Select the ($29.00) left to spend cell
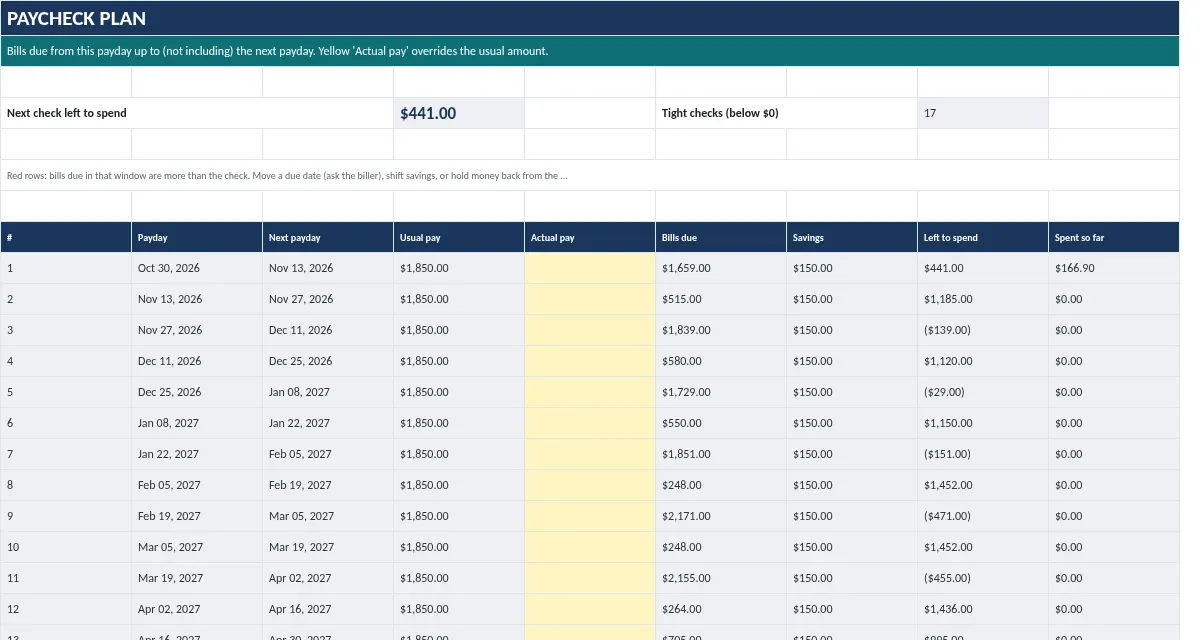 (x=983, y=392)
